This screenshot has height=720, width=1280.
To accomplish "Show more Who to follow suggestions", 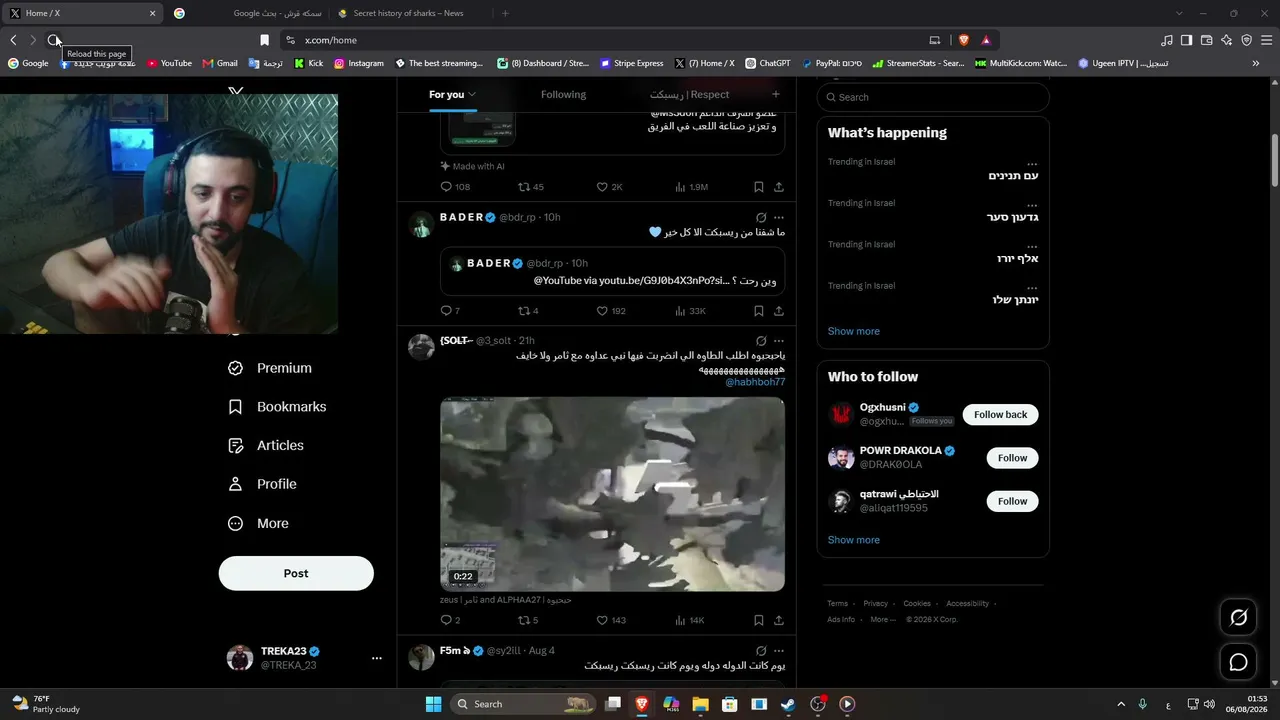I will coord(854,540).
